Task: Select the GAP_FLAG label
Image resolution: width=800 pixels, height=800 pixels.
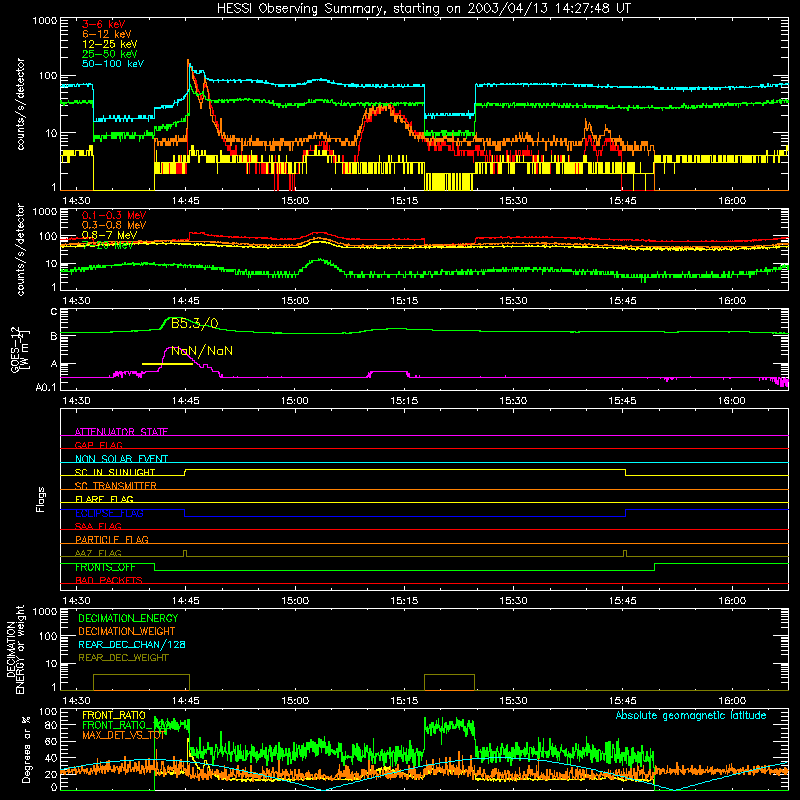Action: (98, 445)
